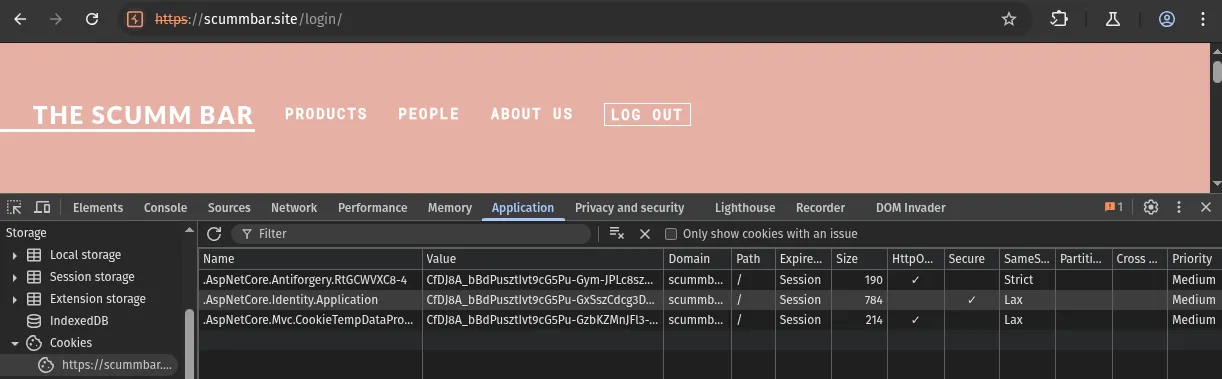Click the Cookies cookie icon
This screenshot has height=379, width=1222.
[x=34, y=343]
